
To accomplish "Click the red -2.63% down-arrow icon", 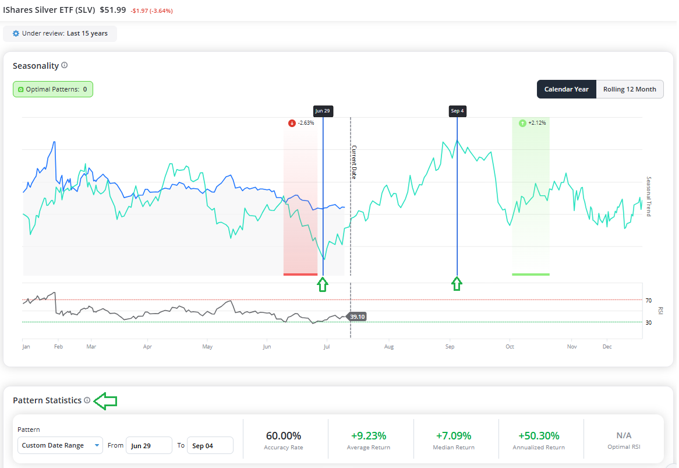I will tap(292, 123).
